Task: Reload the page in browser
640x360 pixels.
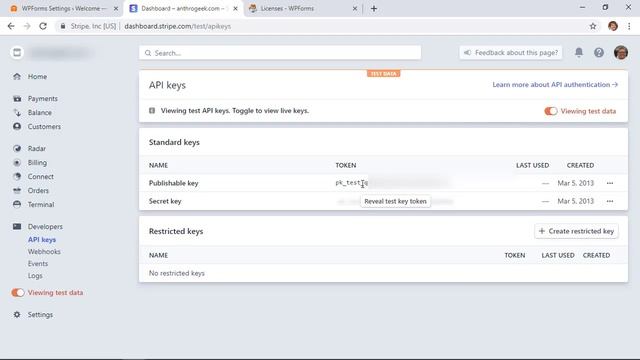Action: coord(43,26)
